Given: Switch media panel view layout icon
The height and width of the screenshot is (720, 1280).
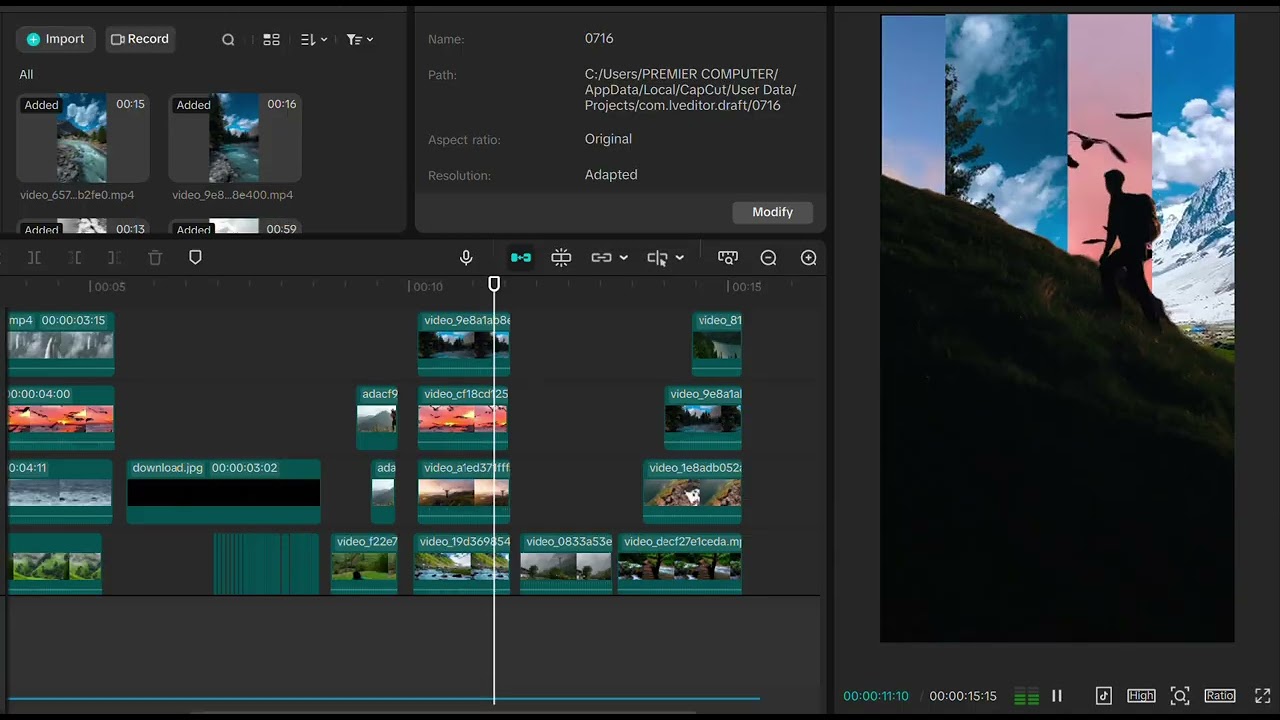Looking at the screenshot, I should point(271,40).
